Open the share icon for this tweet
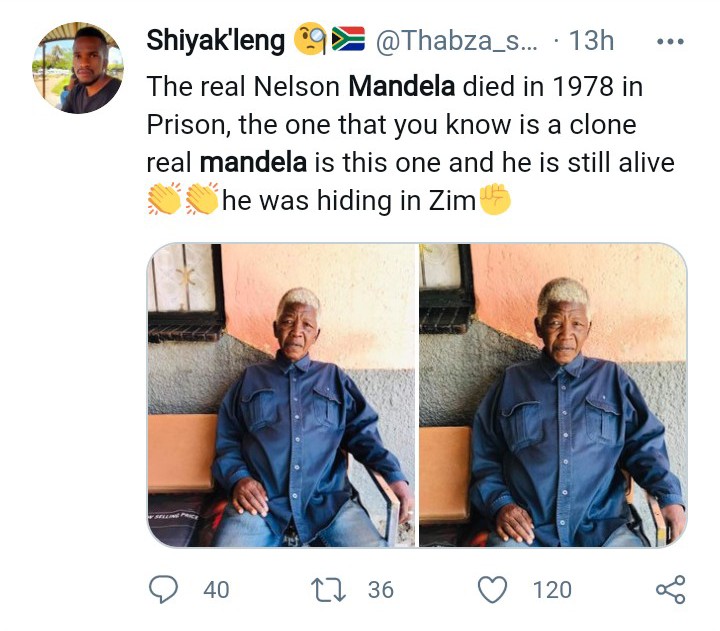The height and width of the screenshot is (631, 720). point(670,589)
